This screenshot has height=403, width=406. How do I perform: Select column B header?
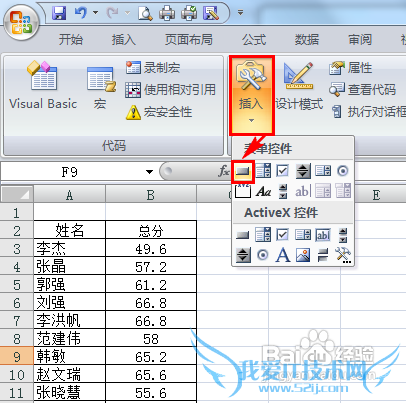pos(151,195)
